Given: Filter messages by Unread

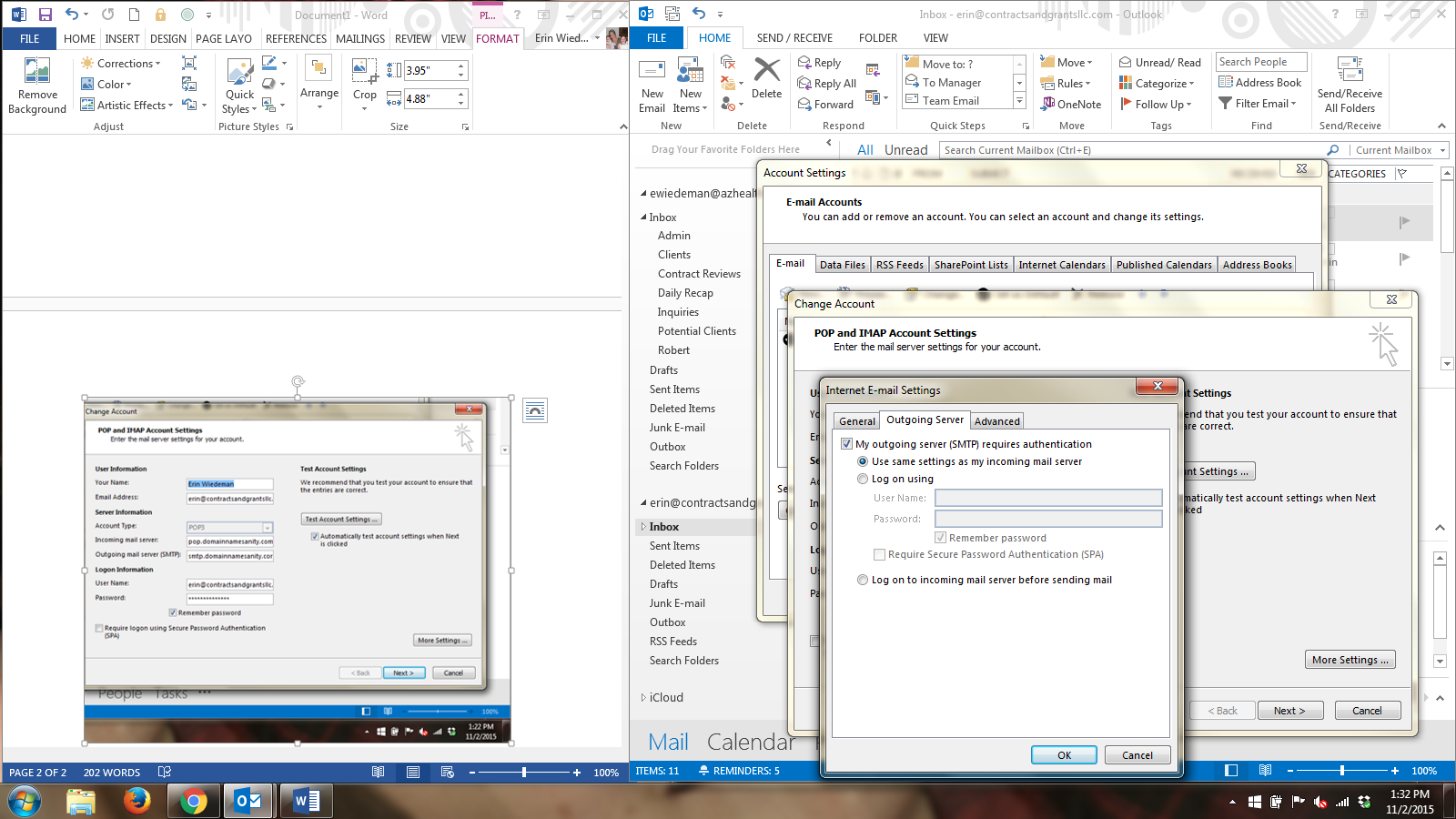Looking at the screenshot, I should [906, 150].
